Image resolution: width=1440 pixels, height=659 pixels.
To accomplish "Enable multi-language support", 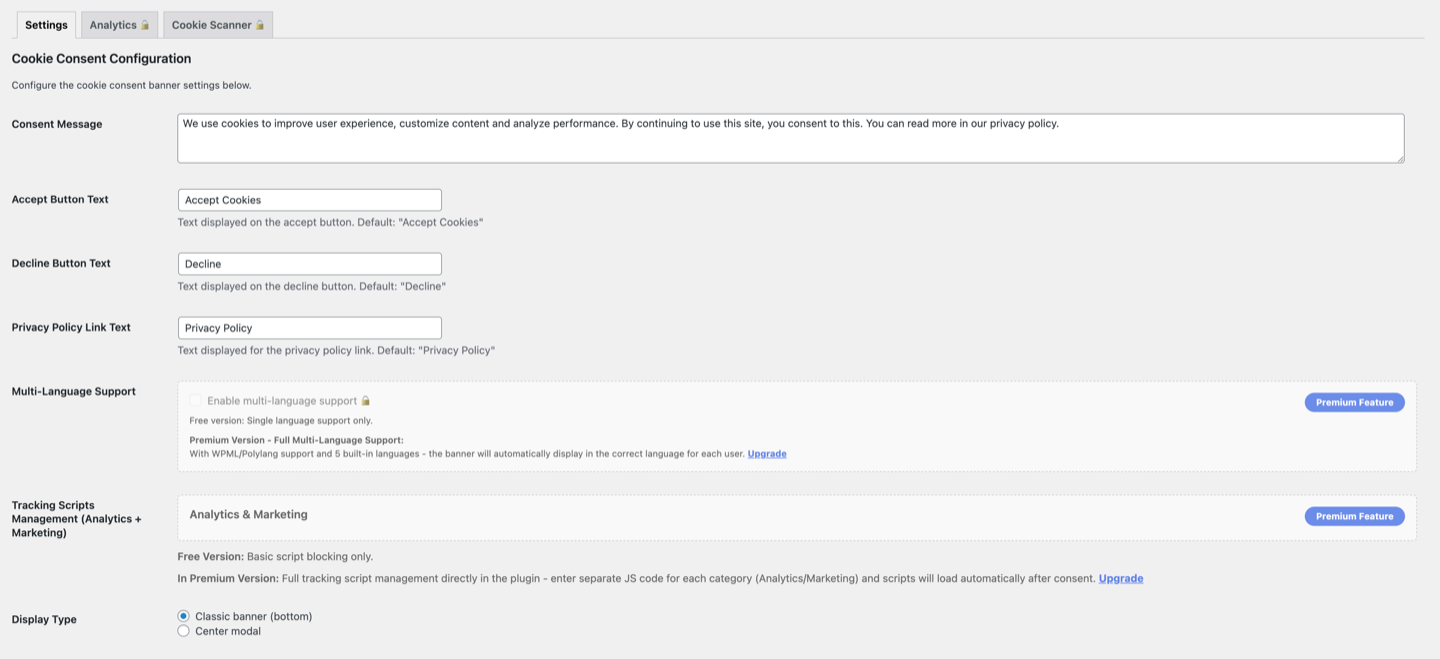I will [x=195, y=399].
